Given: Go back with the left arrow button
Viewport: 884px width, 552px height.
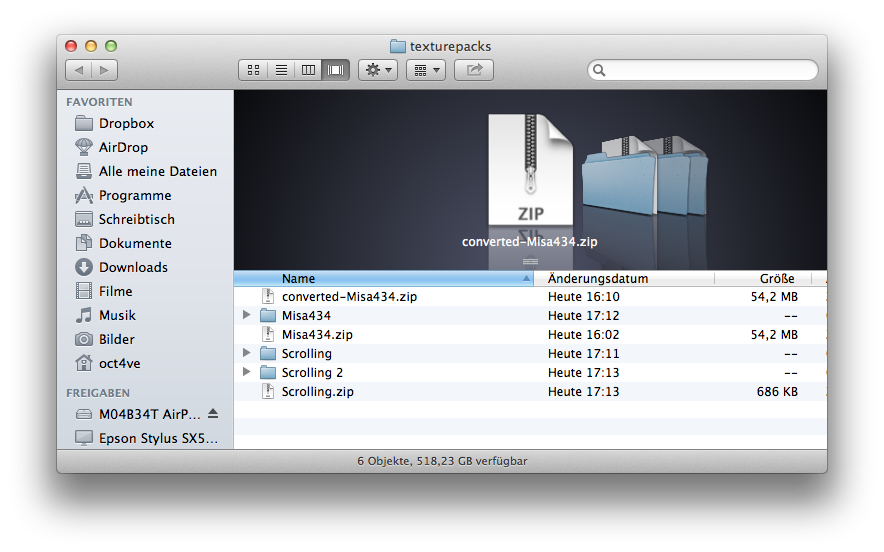Looking at the screenshot, I should point(79,70).
